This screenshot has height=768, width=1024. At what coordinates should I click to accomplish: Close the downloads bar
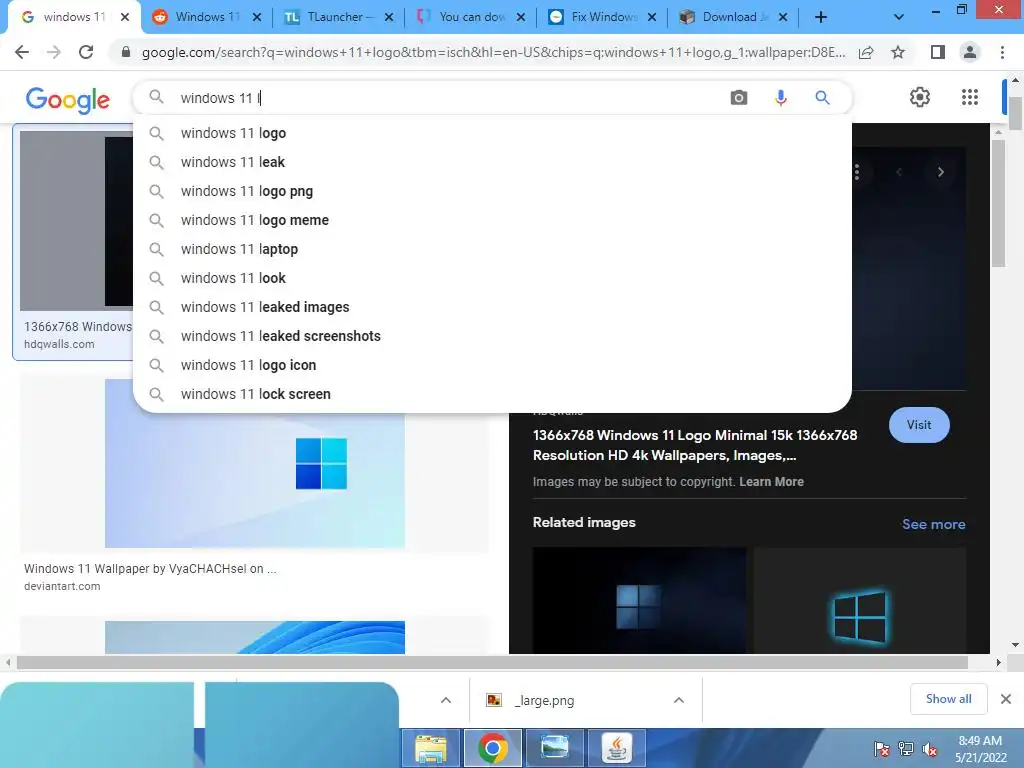point(1006,699)
